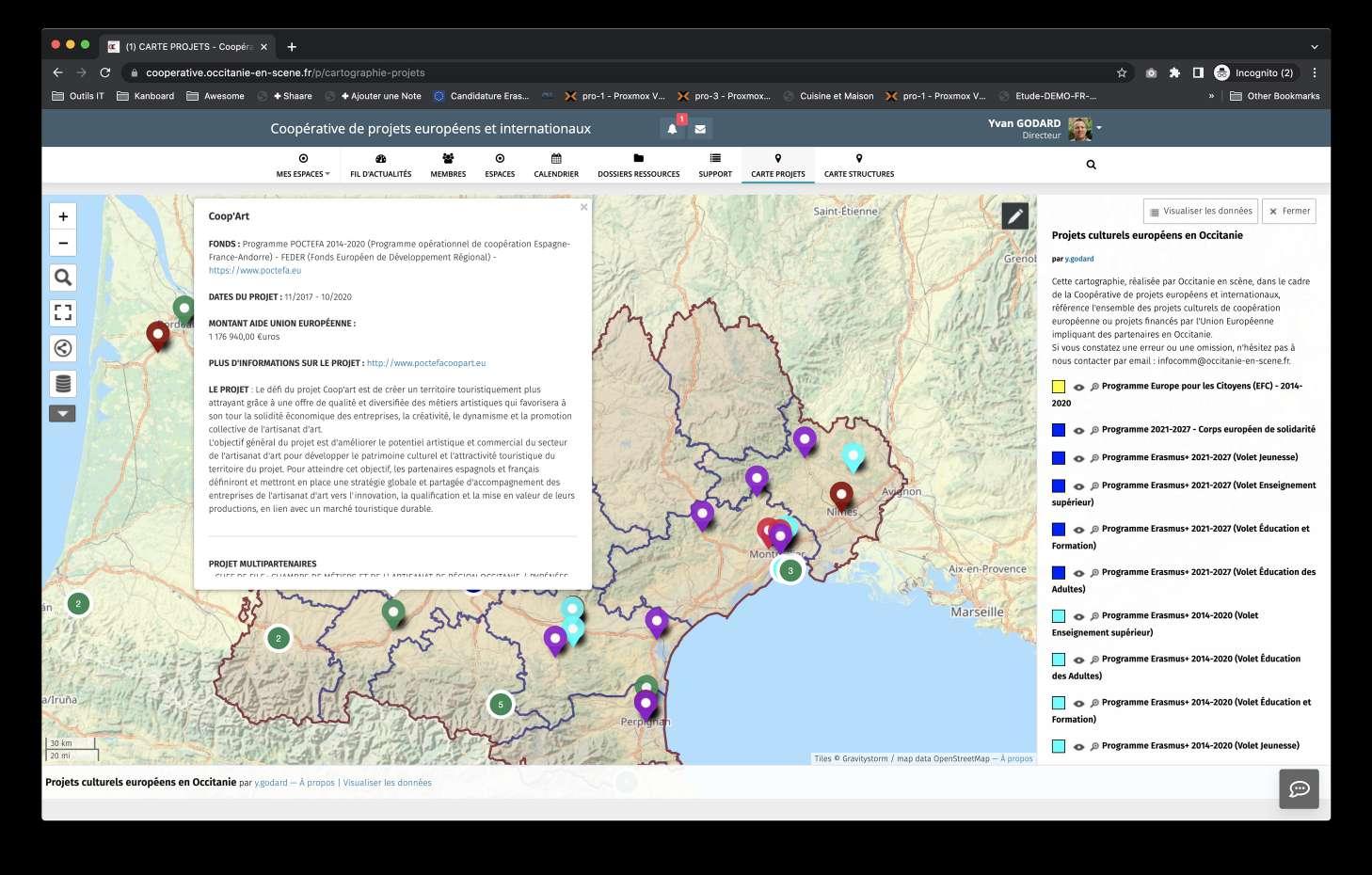
Task: Open the Dossiers Ressources menu item
Action: (x=638, y=166)
